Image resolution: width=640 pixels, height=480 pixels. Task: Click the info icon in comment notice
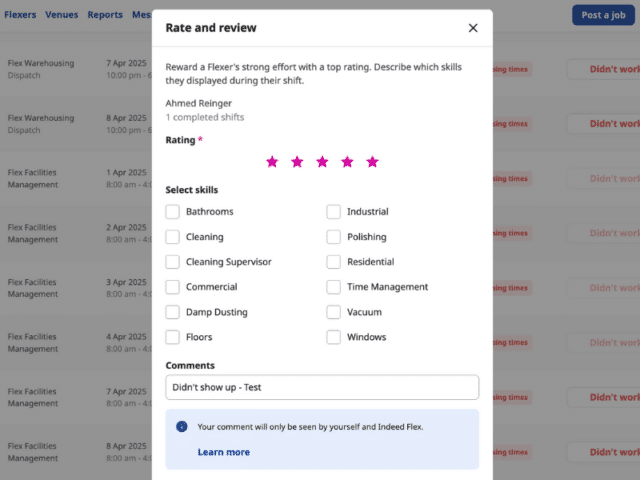coord(182,427)
